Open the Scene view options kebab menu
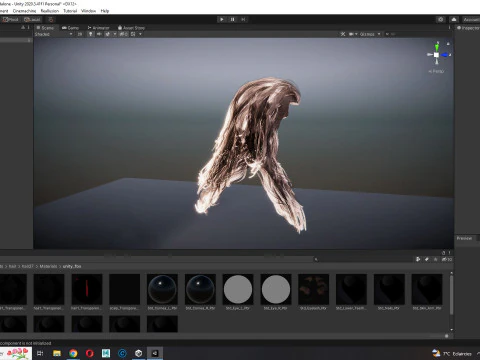Viewport: 480px width, 360px height. (449, 28)
